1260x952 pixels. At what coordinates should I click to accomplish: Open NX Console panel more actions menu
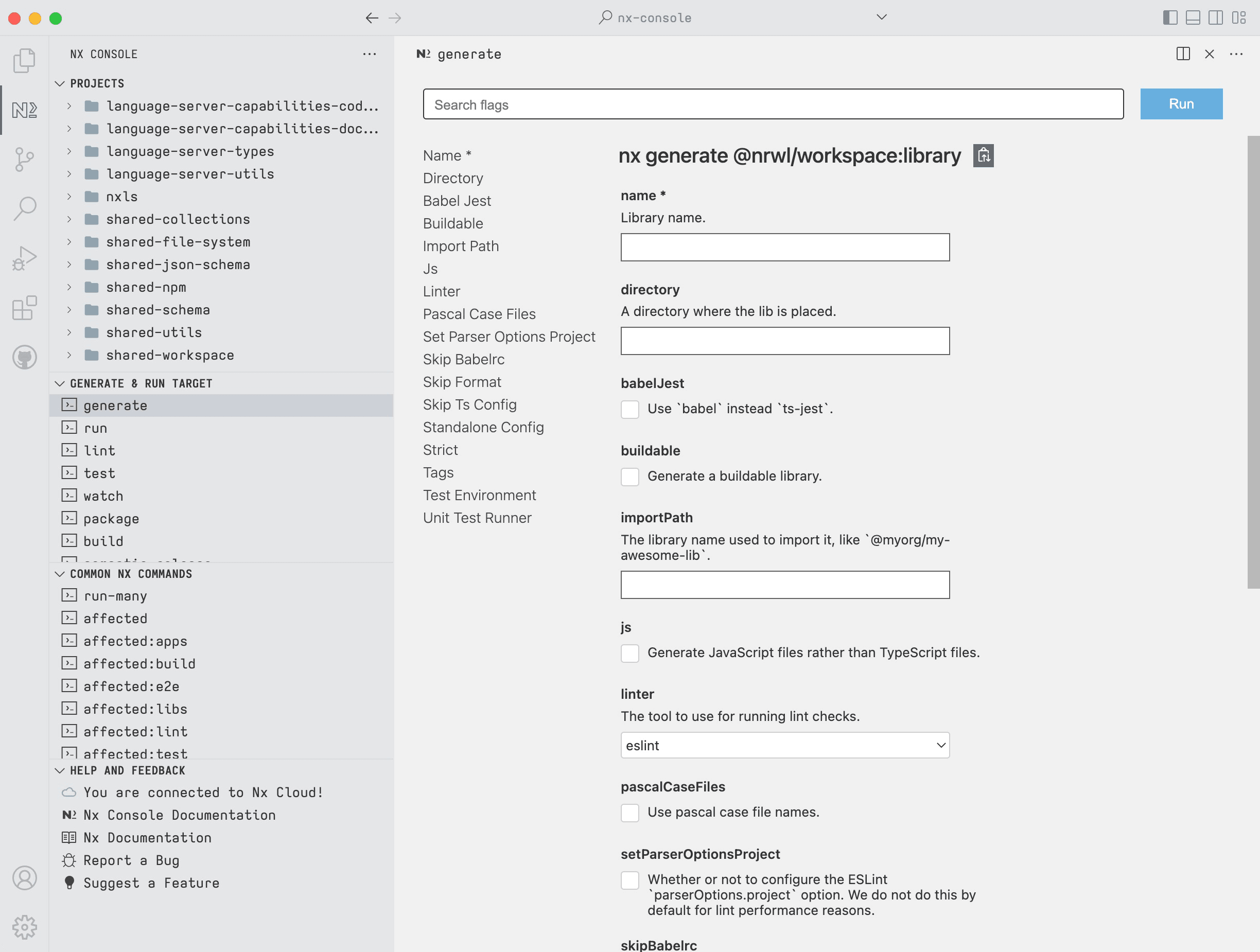tap(370, 54)
